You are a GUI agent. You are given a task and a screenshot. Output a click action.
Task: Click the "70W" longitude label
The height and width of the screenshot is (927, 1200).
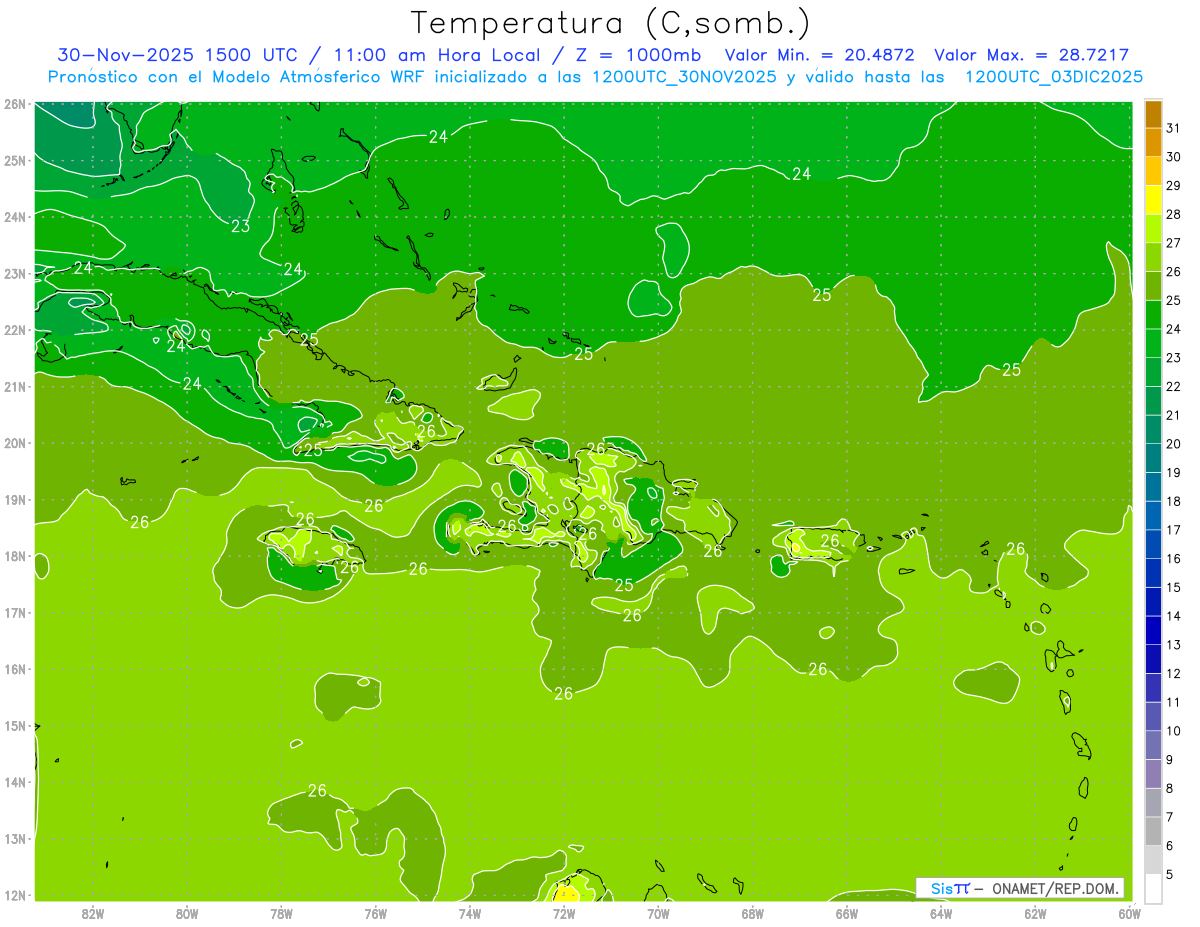[658, 913]
